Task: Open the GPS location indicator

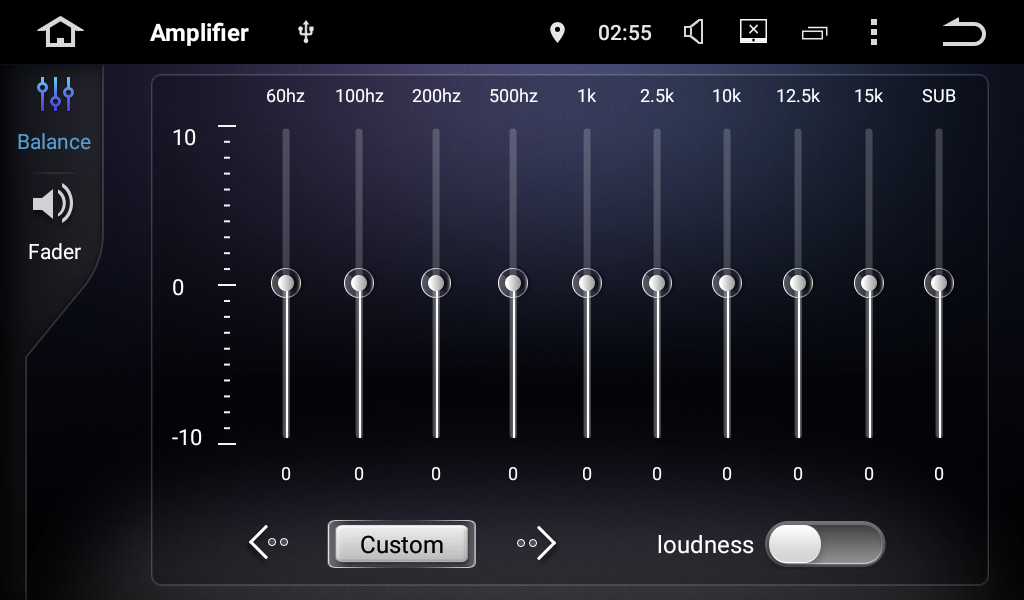Action: coord(557,33)
